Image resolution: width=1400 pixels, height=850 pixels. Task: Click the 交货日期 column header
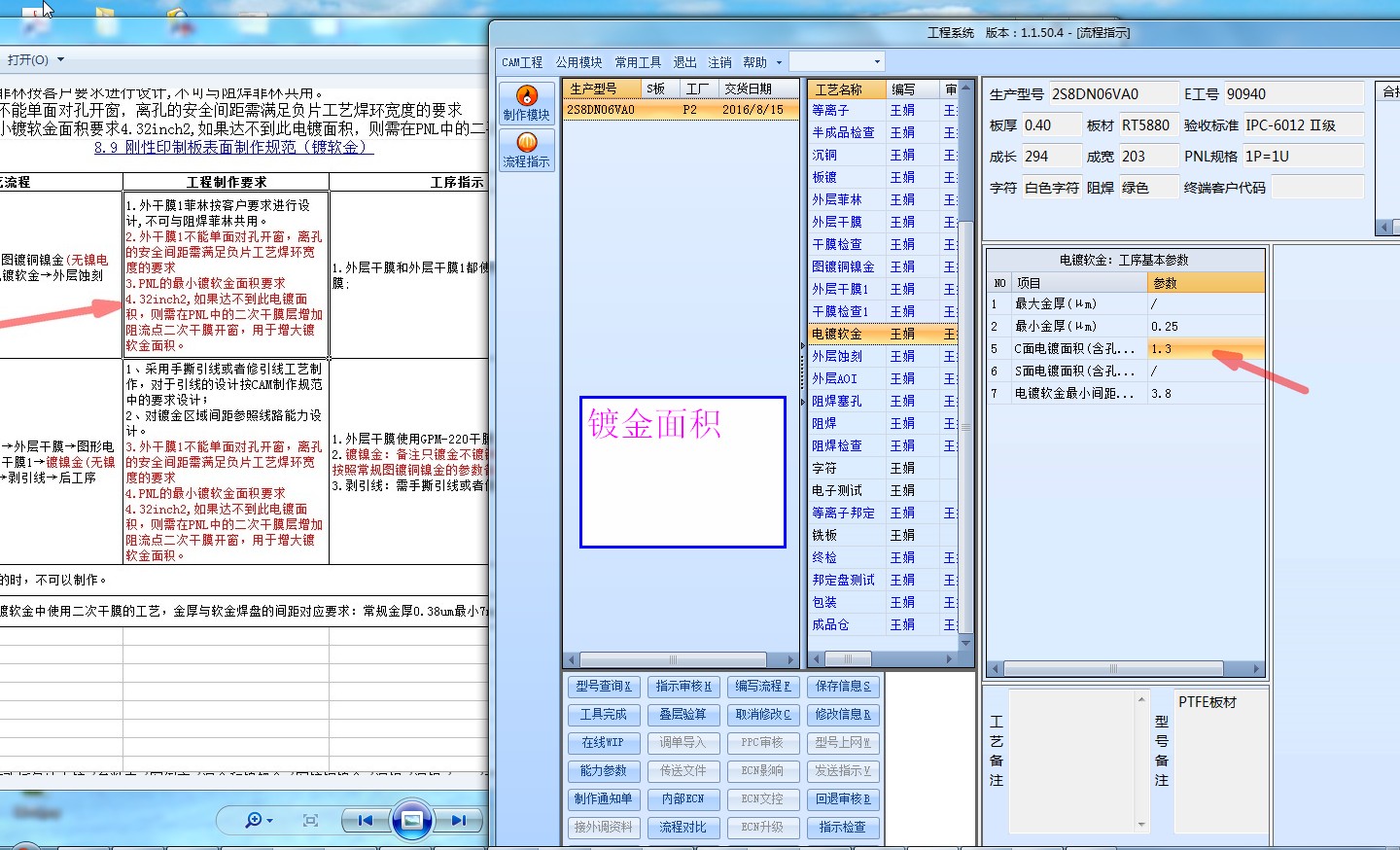tap(758, 89)
